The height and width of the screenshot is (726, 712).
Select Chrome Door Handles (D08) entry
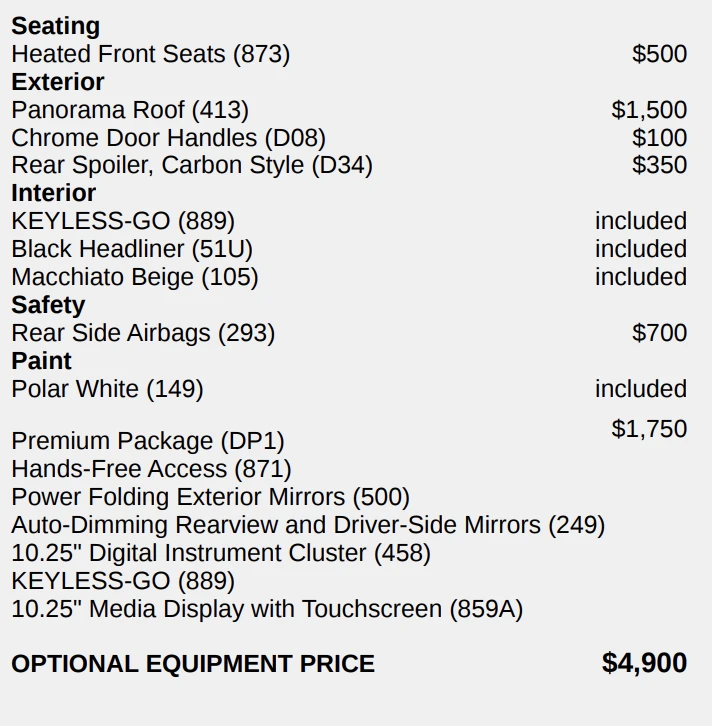tap(168, 138)
